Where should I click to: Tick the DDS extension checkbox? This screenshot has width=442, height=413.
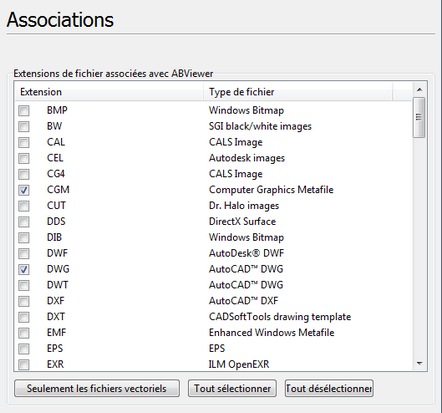pos(24,222)
